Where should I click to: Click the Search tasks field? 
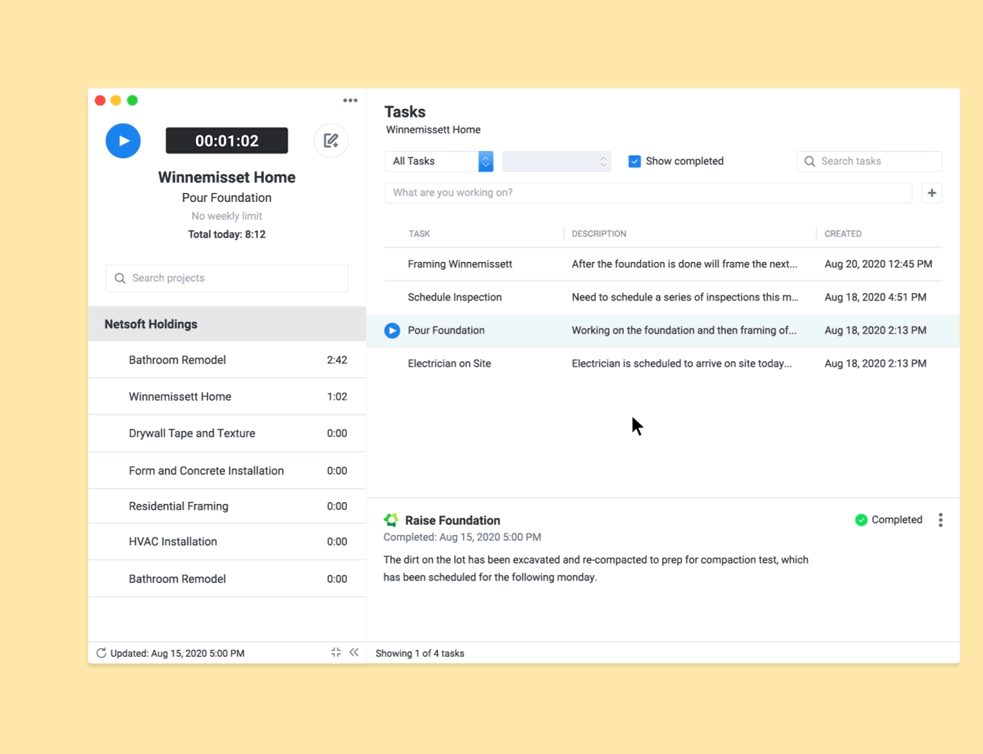(x=869, y=161)
